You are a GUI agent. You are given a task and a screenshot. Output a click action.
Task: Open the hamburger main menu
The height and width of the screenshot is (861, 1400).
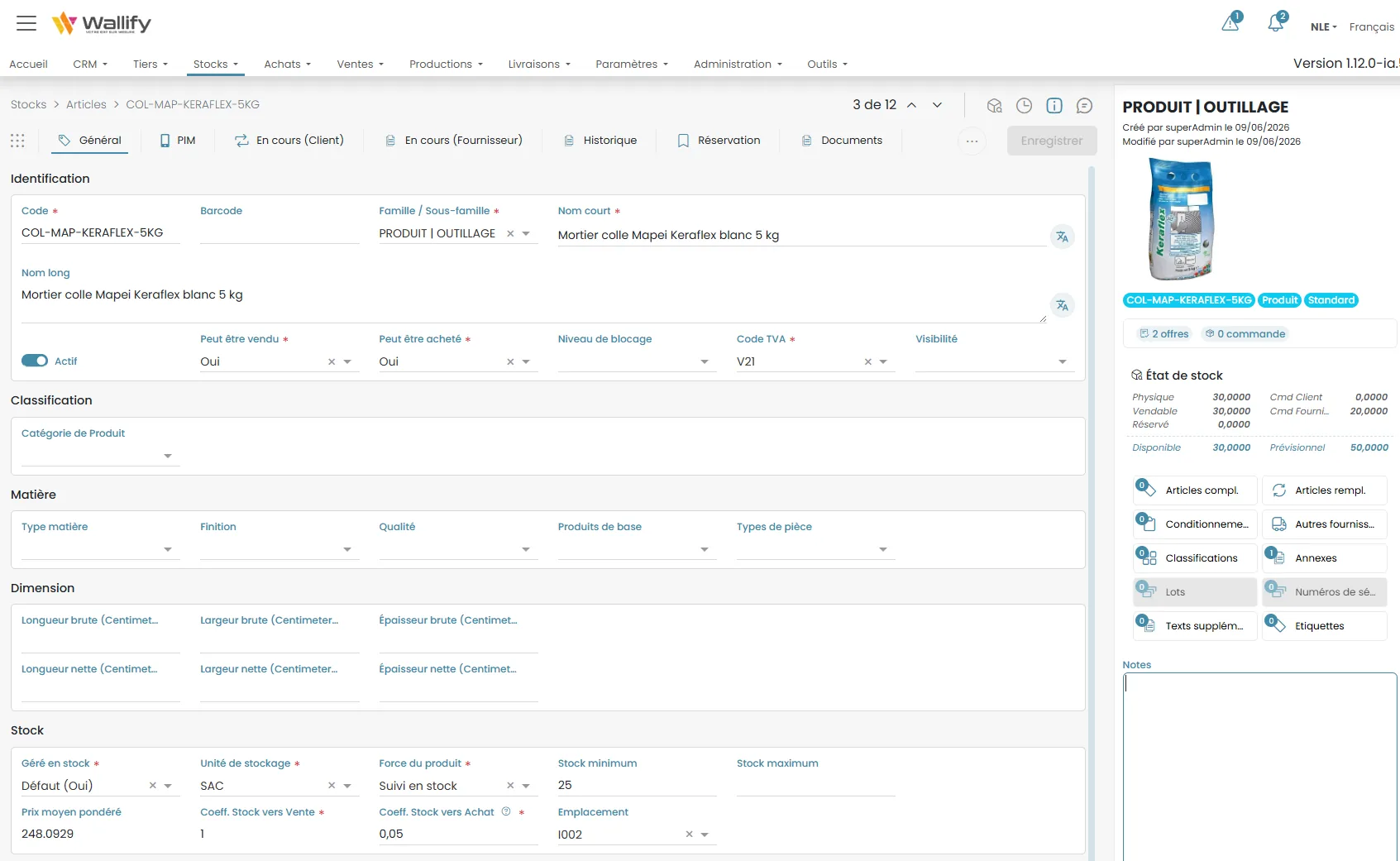[26, 23]
